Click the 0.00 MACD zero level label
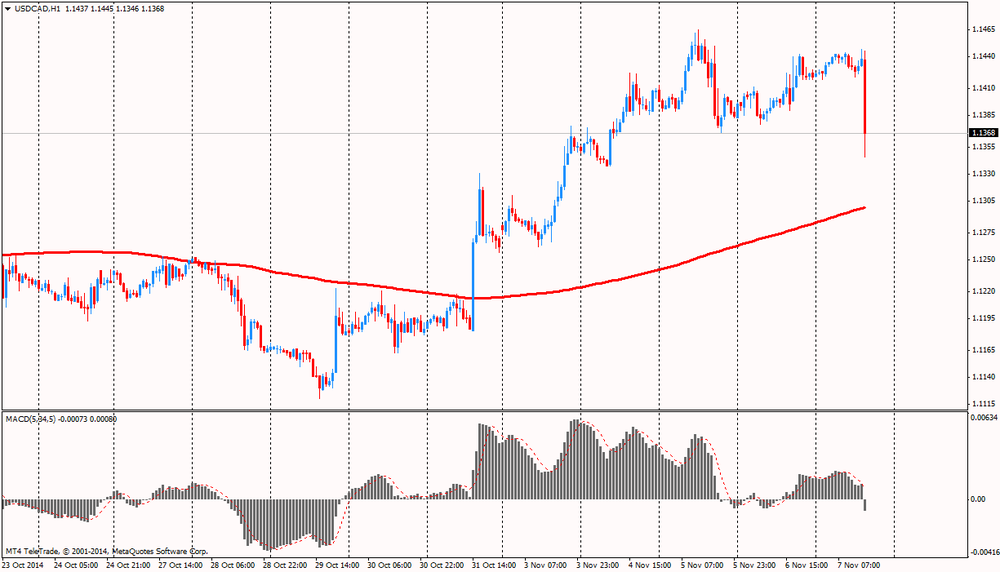This screenshot has height=572, width=1000. click(x=978, y=499)
